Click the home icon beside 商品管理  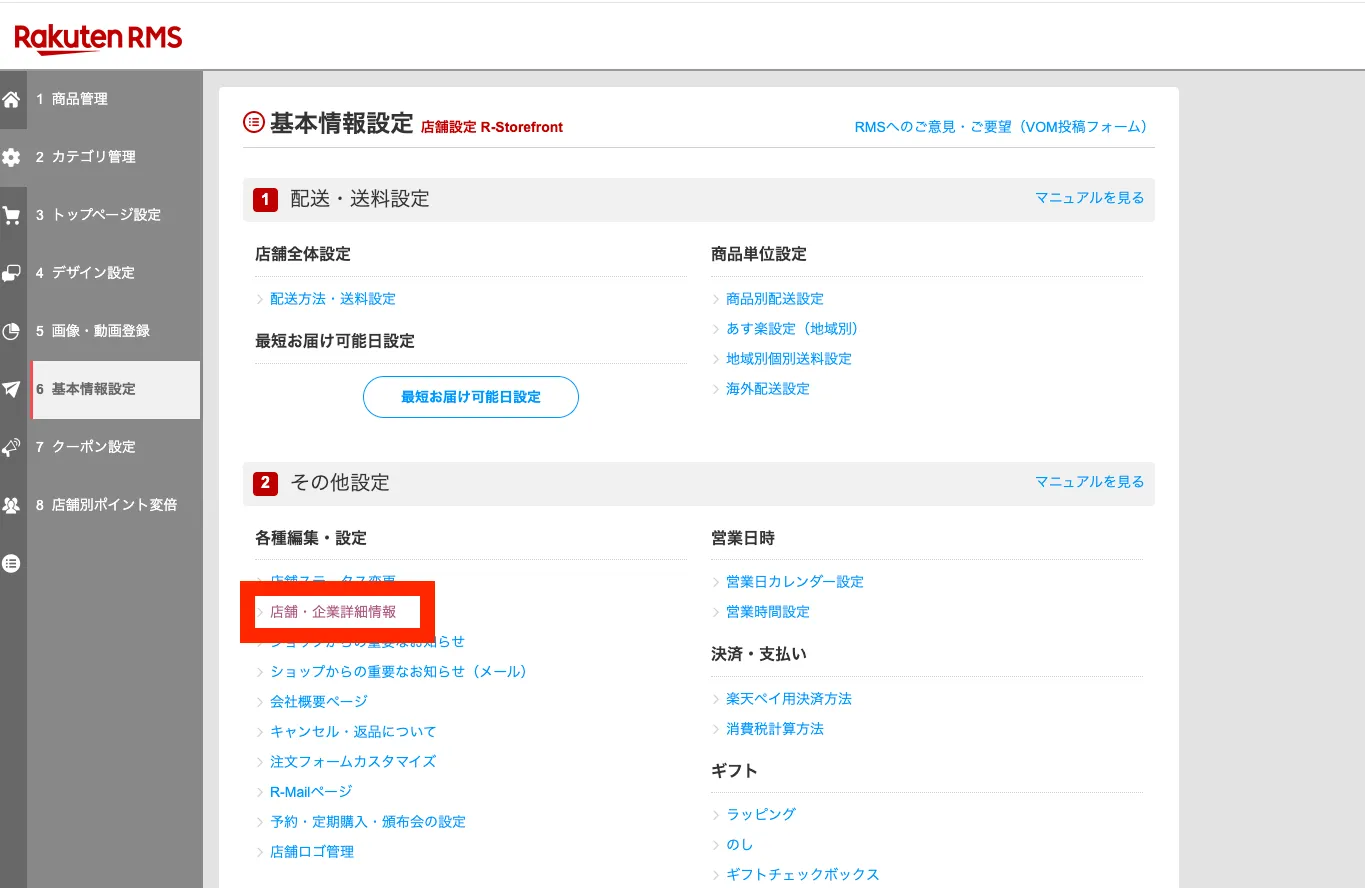click(x=11, y=99)
